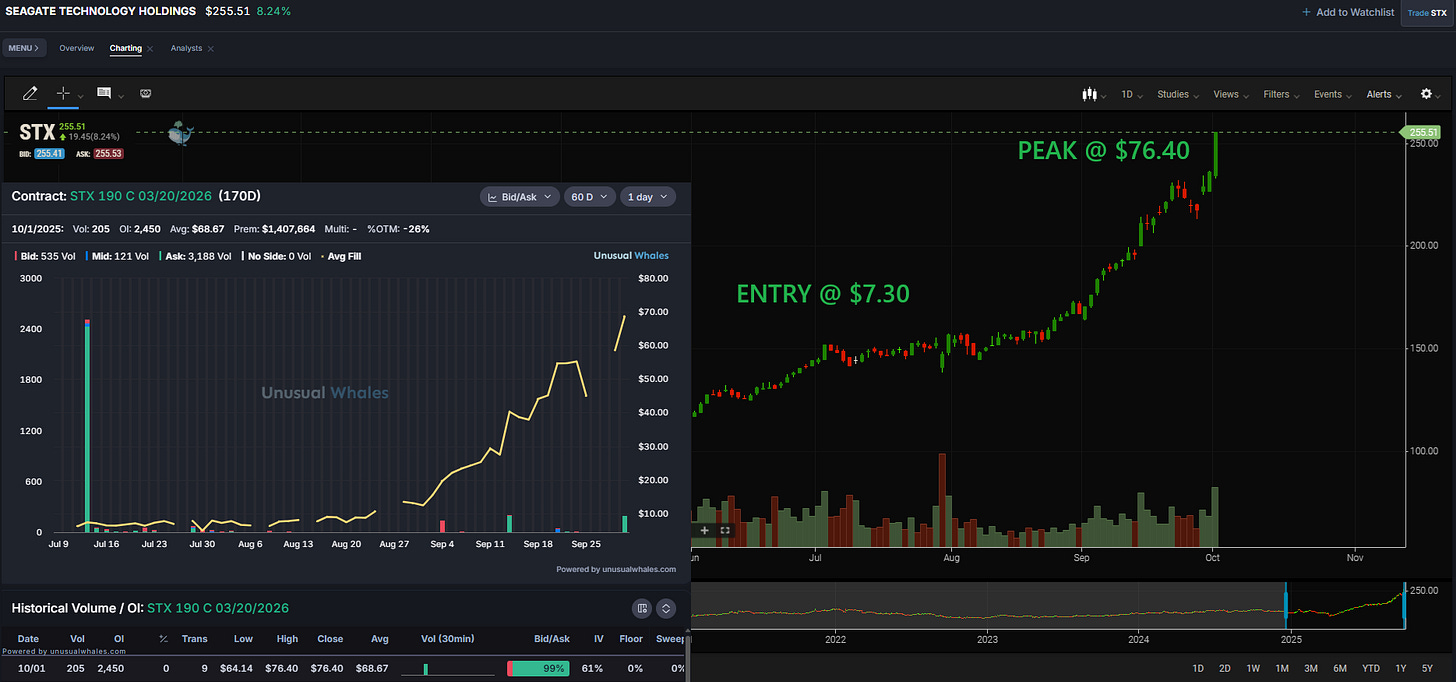Sort by the IV column header
Viewport: 1456px width, 682px height.
point(598,639)
